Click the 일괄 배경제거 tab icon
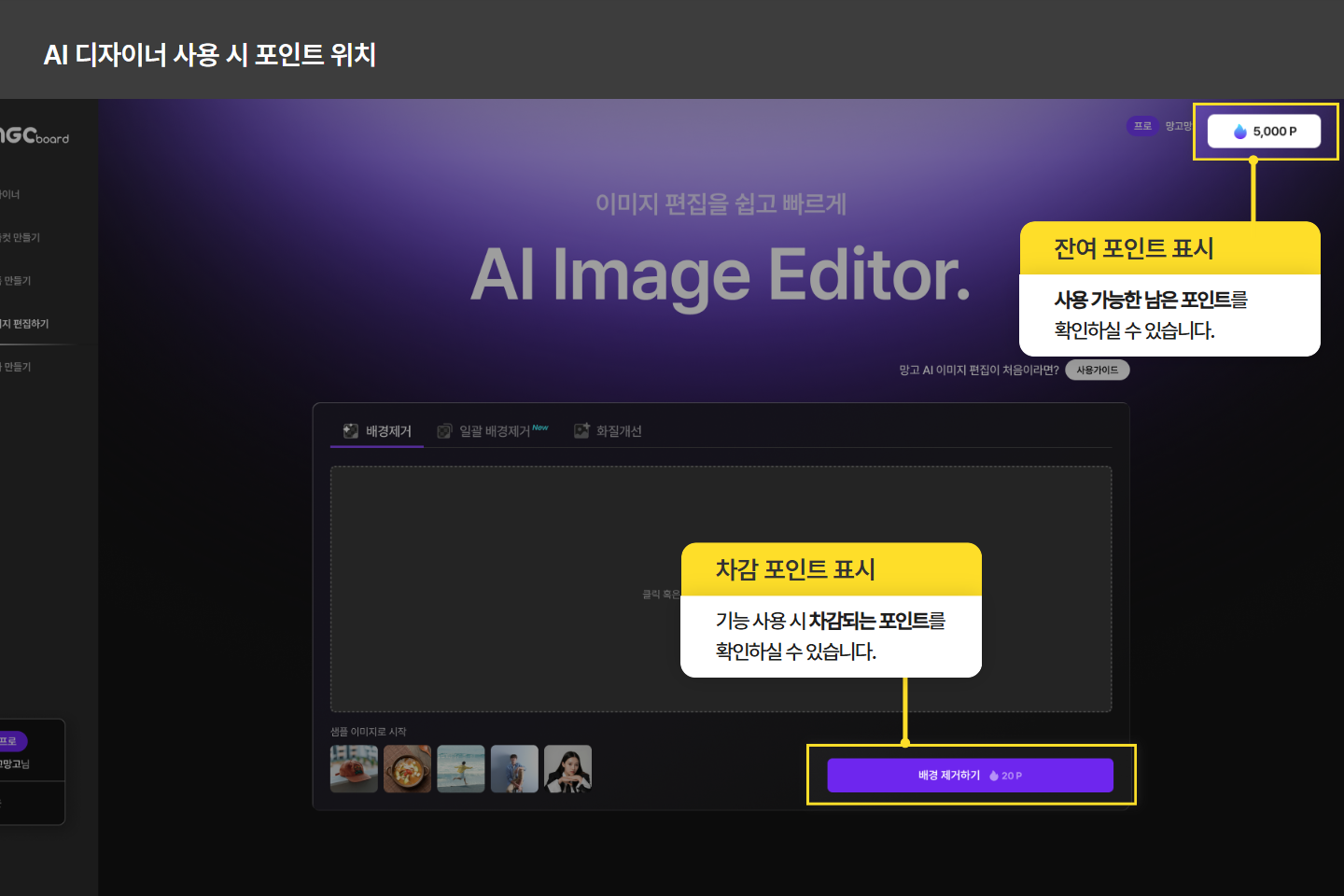The image size is (1344, 896). coord(444,431)
